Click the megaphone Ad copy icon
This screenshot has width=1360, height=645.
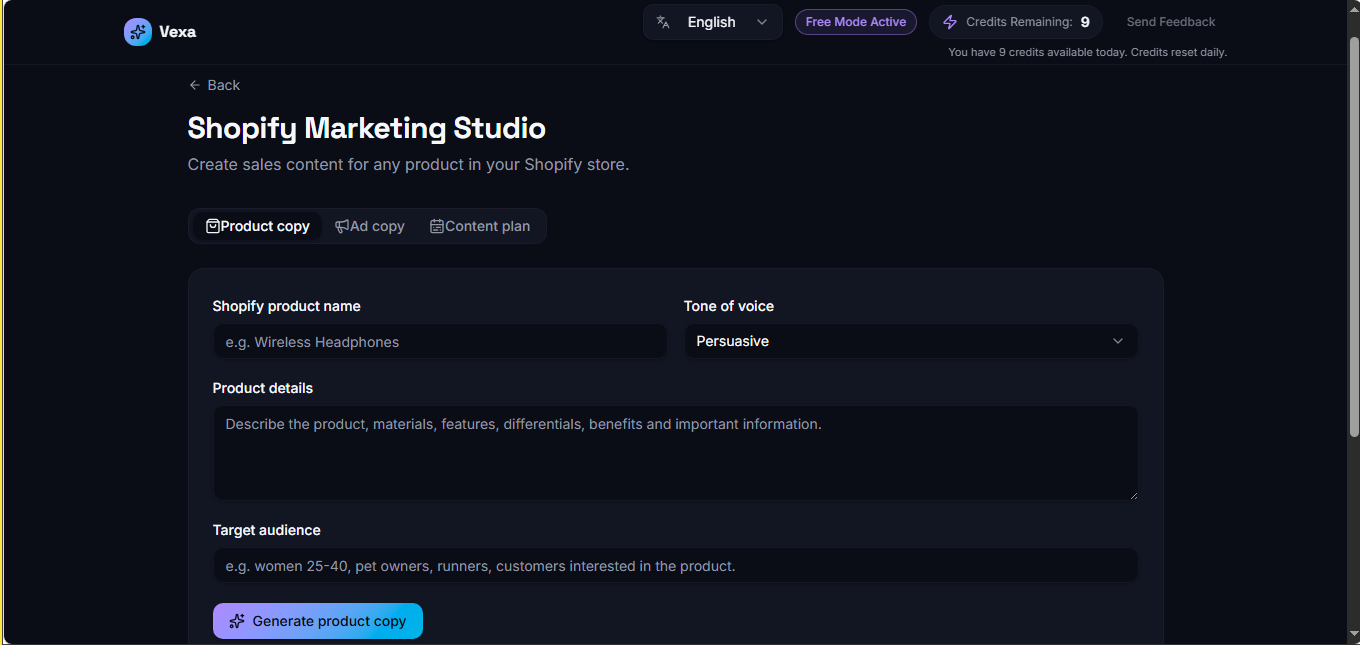[x=342, y=226]
